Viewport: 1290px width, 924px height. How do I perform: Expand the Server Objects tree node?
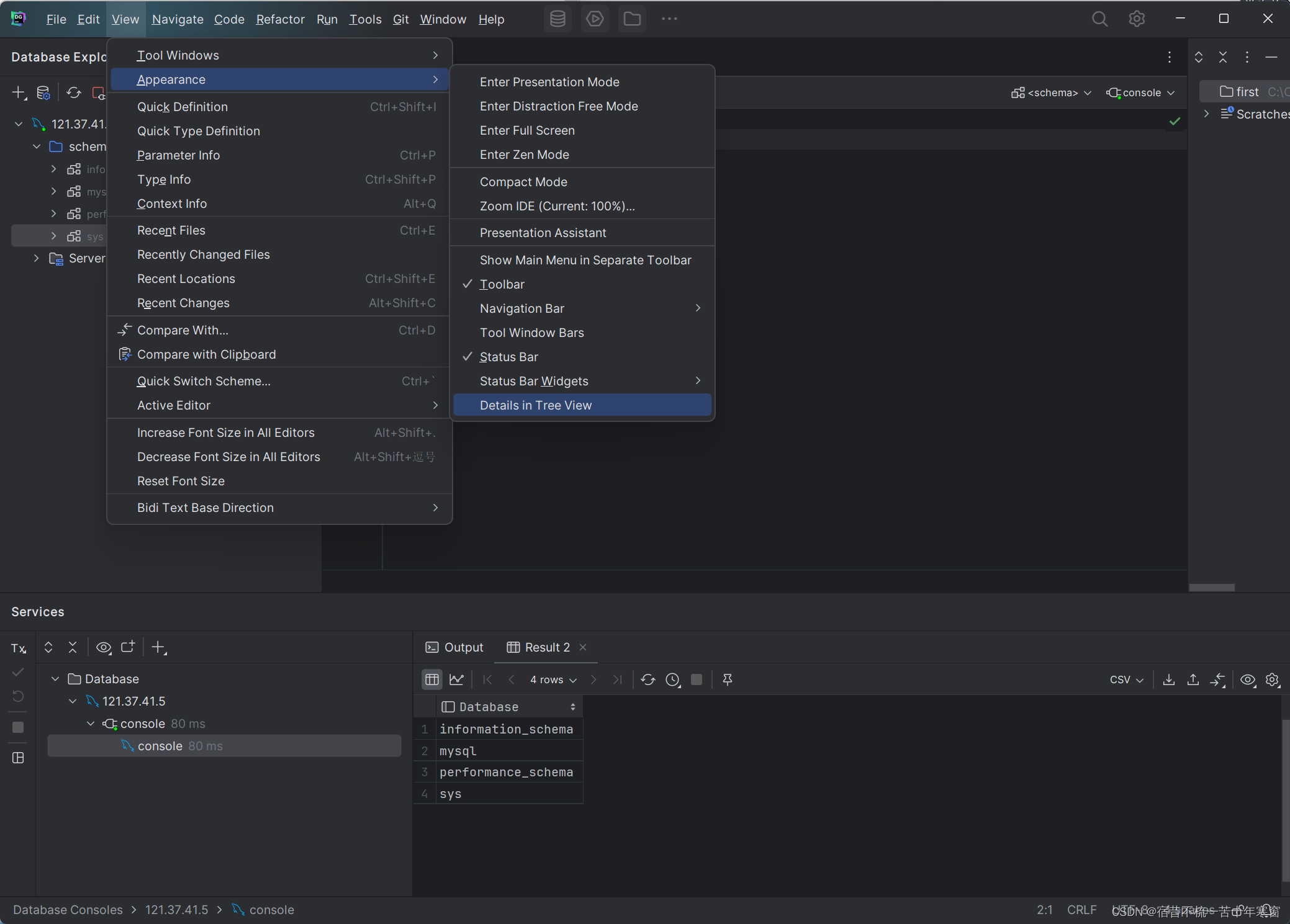(x=36, y=258)
